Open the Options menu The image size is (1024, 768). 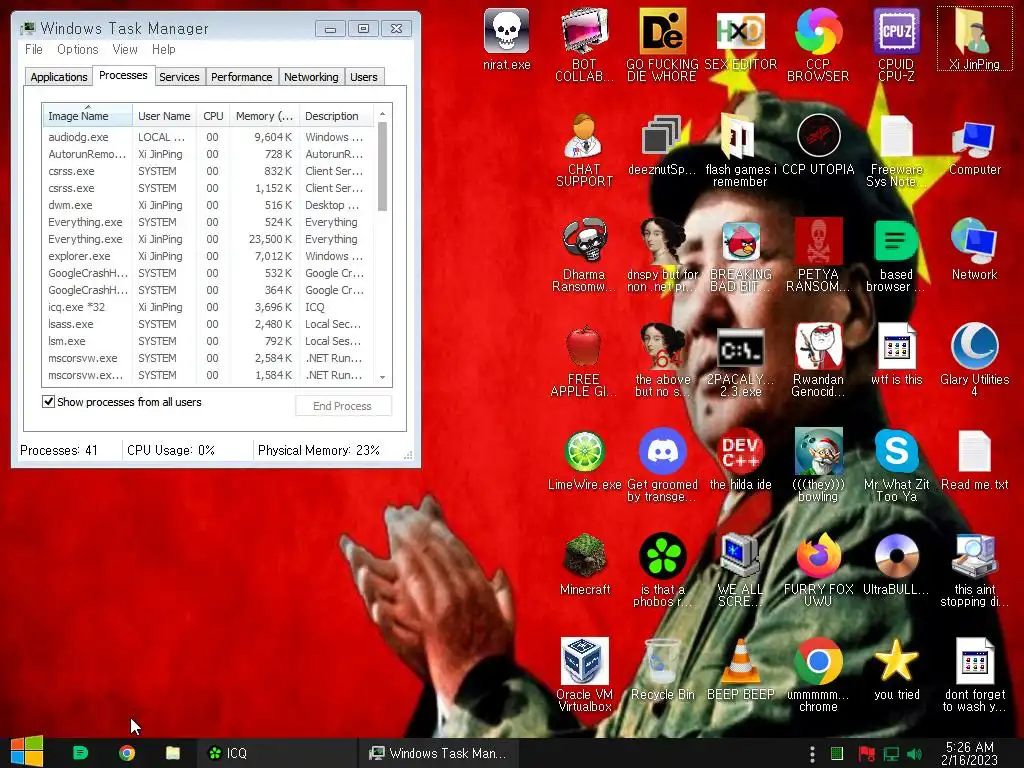pyautogui.click(x=77, y=49)
